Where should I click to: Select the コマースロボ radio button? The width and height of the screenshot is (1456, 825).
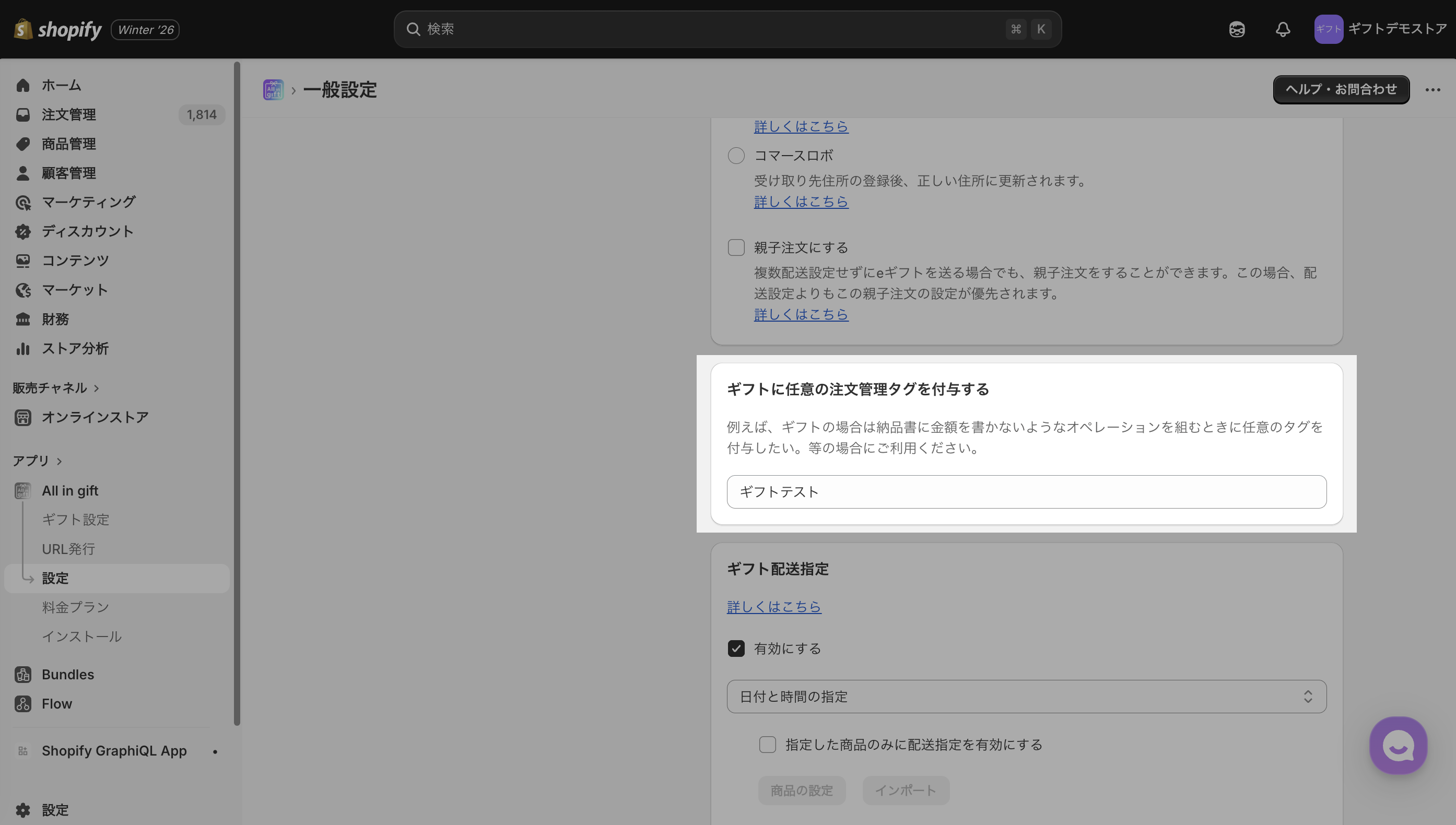[x=736, y=155]
